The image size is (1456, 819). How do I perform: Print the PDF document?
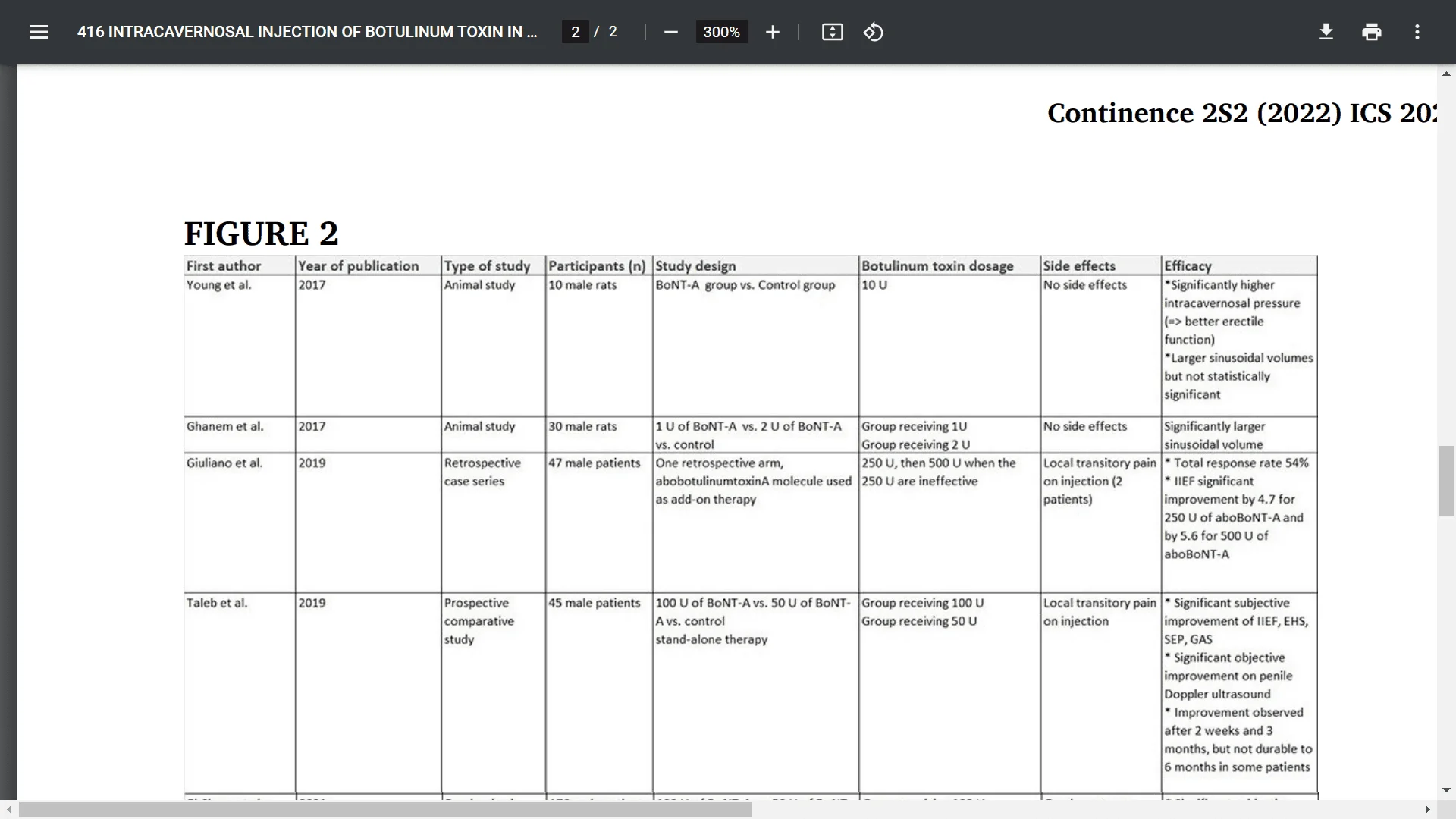click(1372, 32)
